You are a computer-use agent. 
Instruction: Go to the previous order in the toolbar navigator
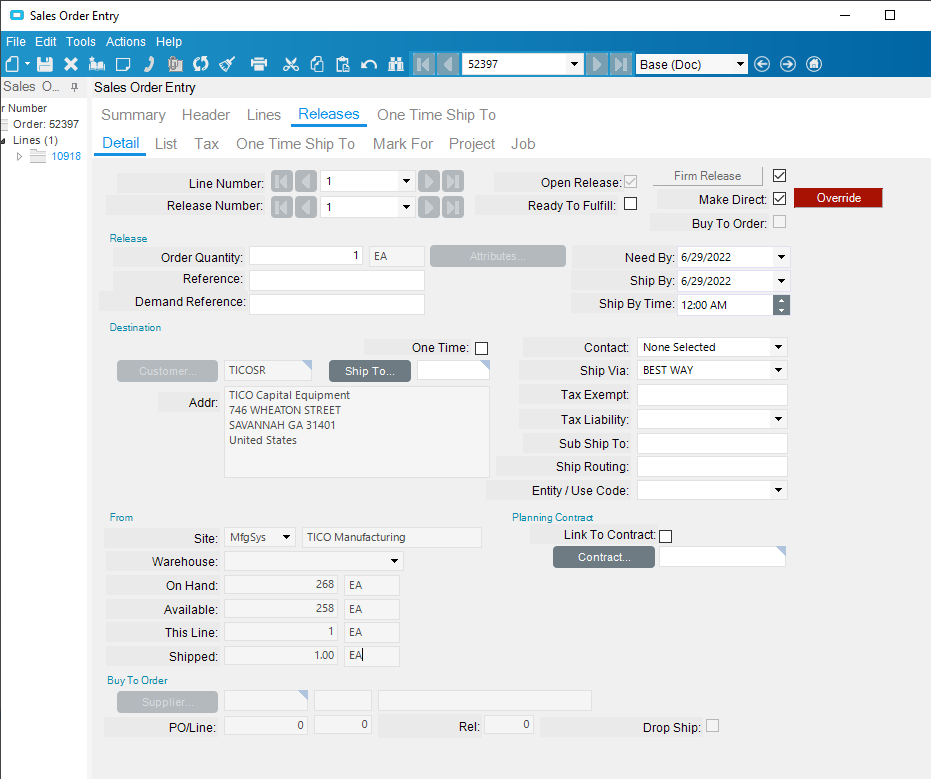[448, 64]
